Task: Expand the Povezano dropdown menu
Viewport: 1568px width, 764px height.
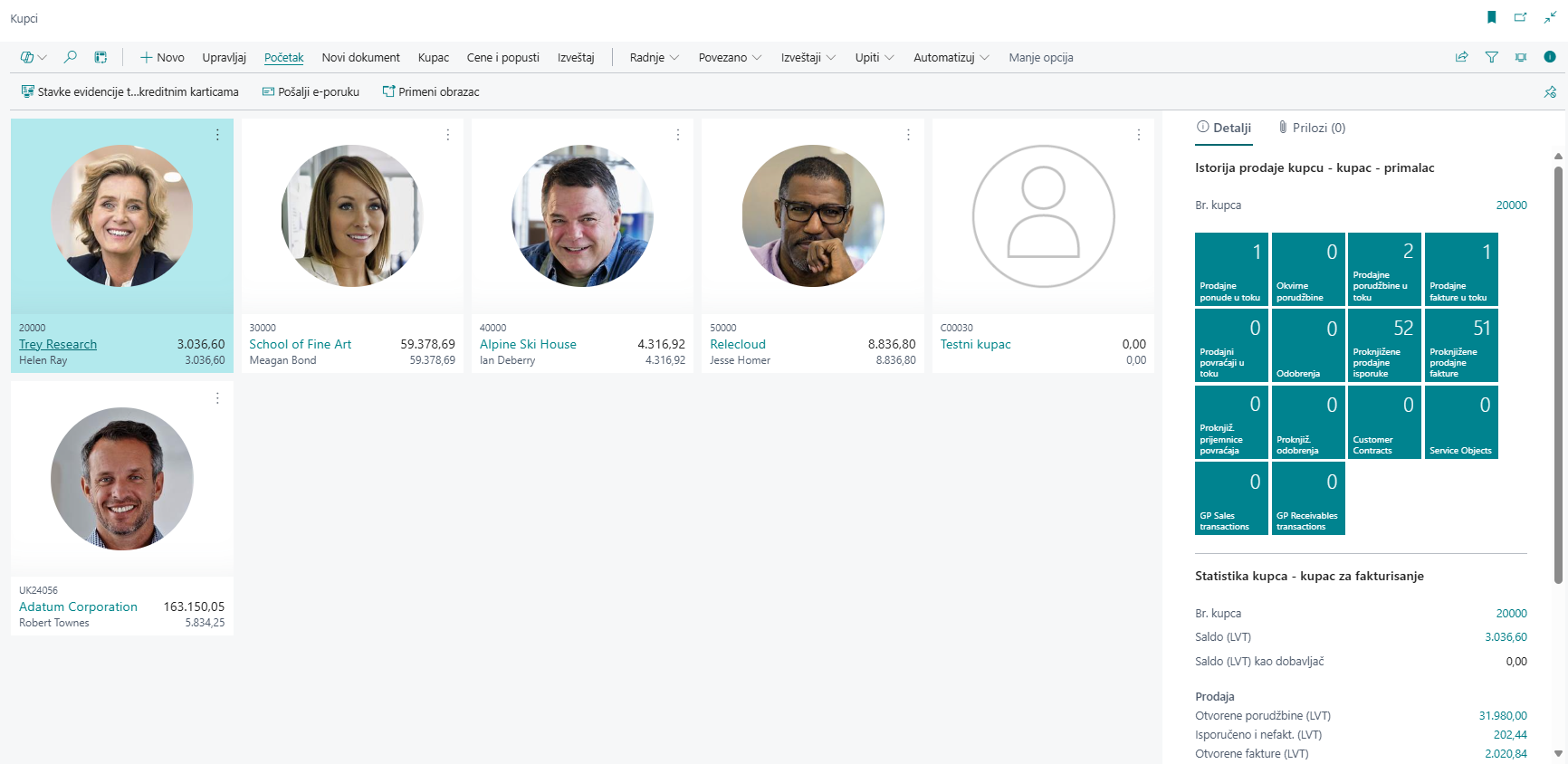Action: click(x=730, y=57)
